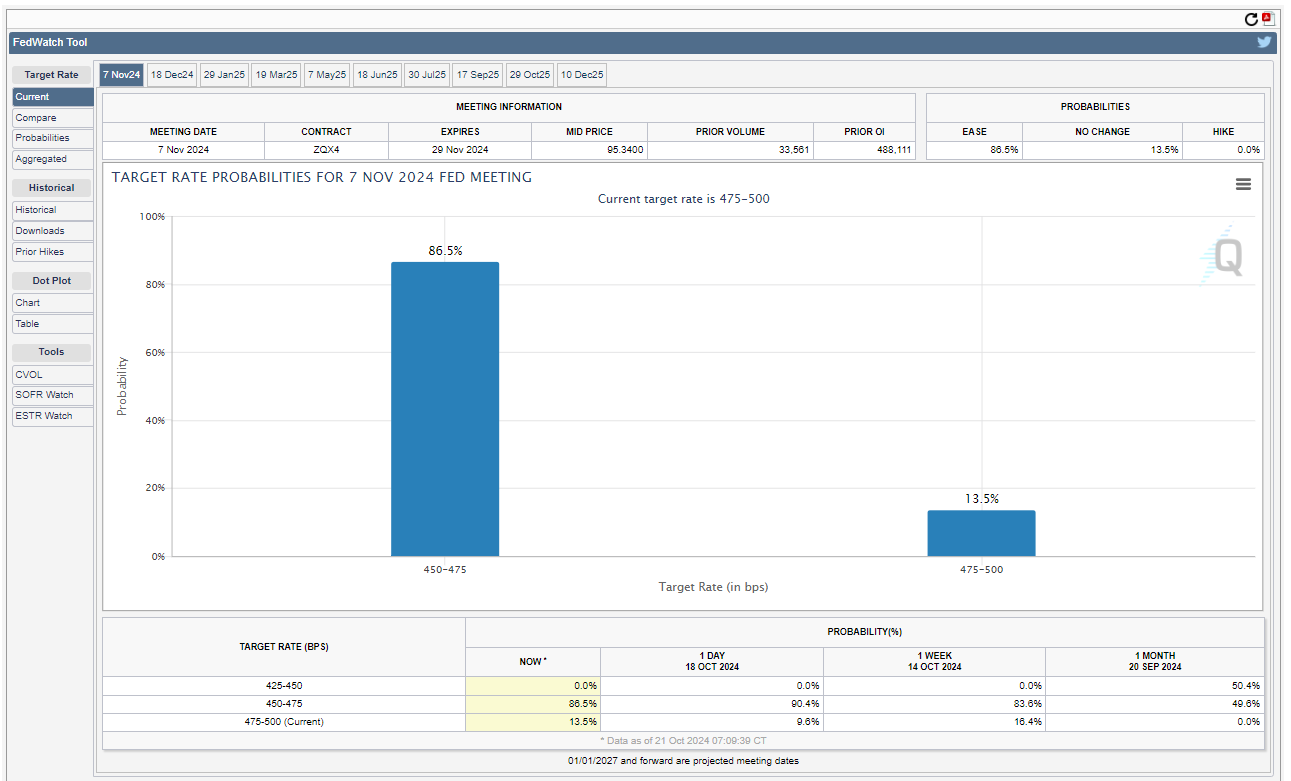This screenshot has width=1291, height=781.
Task: Click the NO CHANGE column header
Action: tap(1102, 132)
